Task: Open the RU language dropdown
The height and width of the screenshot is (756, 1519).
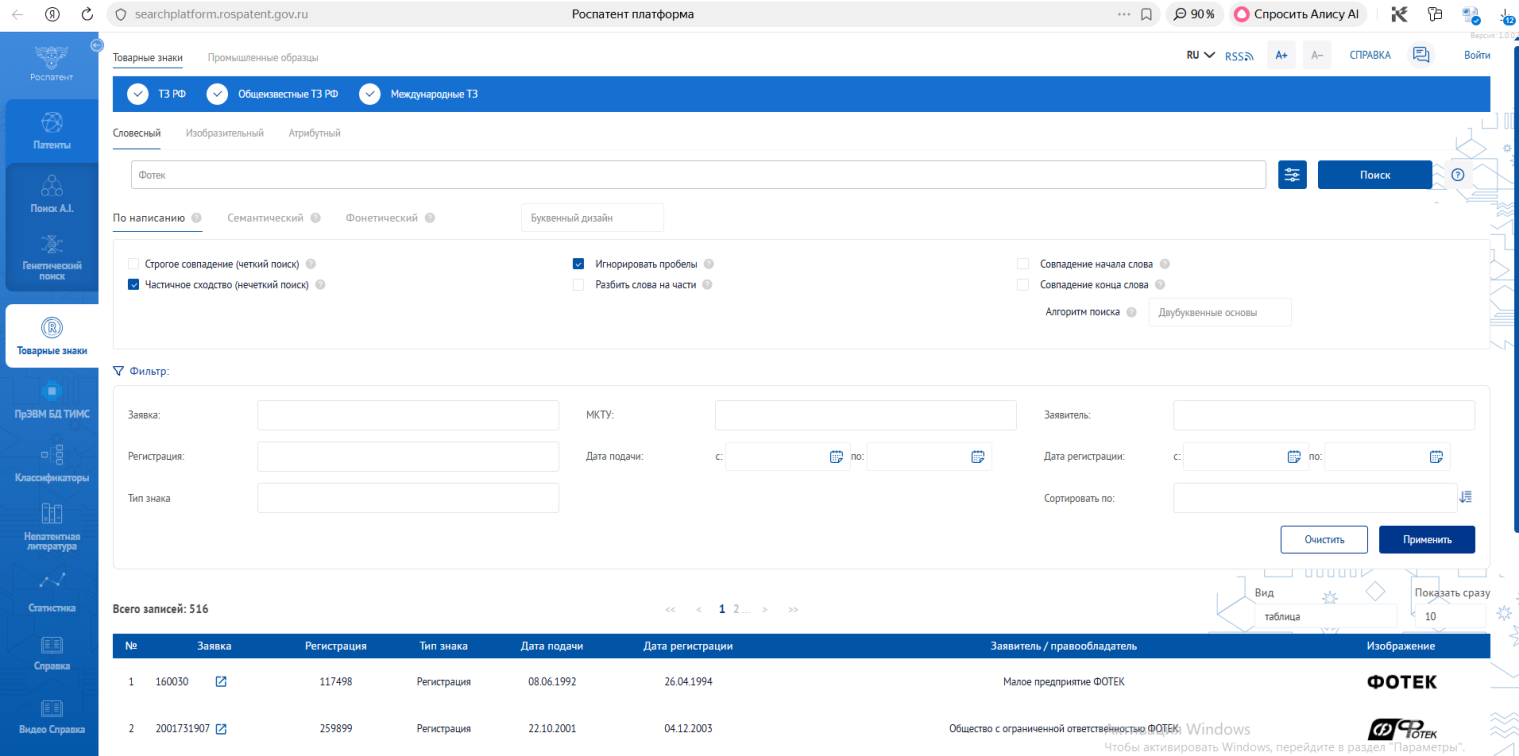Action: [1200, 56]
